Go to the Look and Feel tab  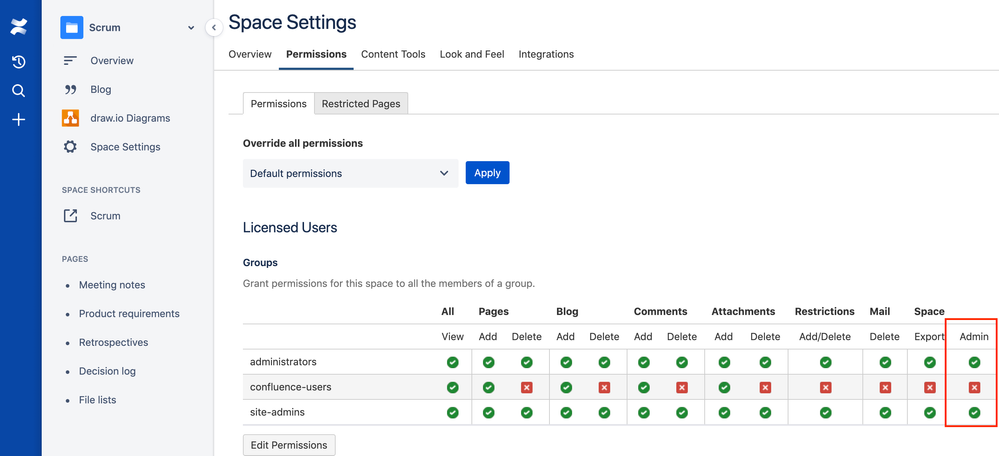click(x=472, y=54)
